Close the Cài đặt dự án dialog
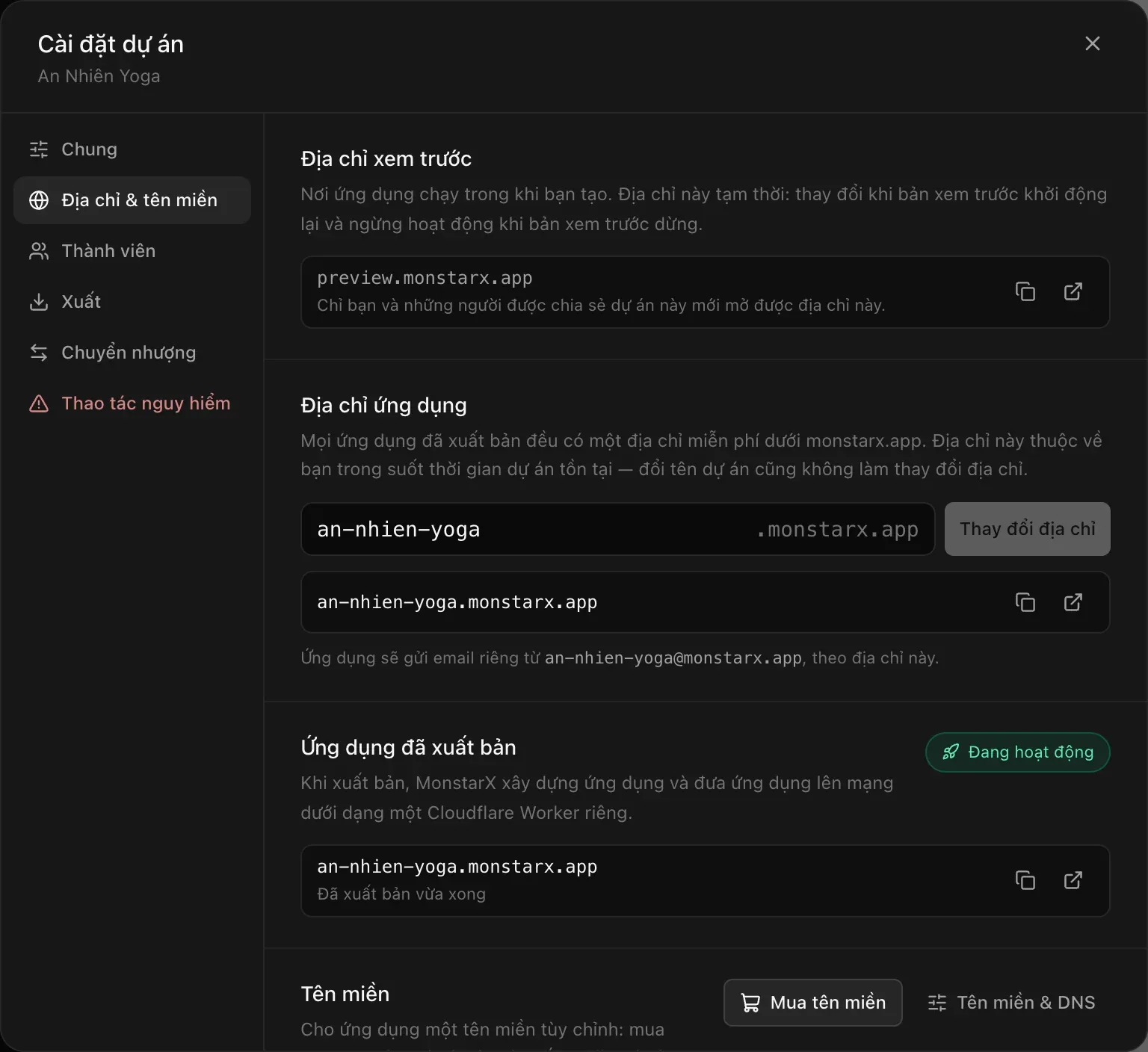Viewport: 1148px width, 1052px height. pyautogui.click(x=1093, y=43)
